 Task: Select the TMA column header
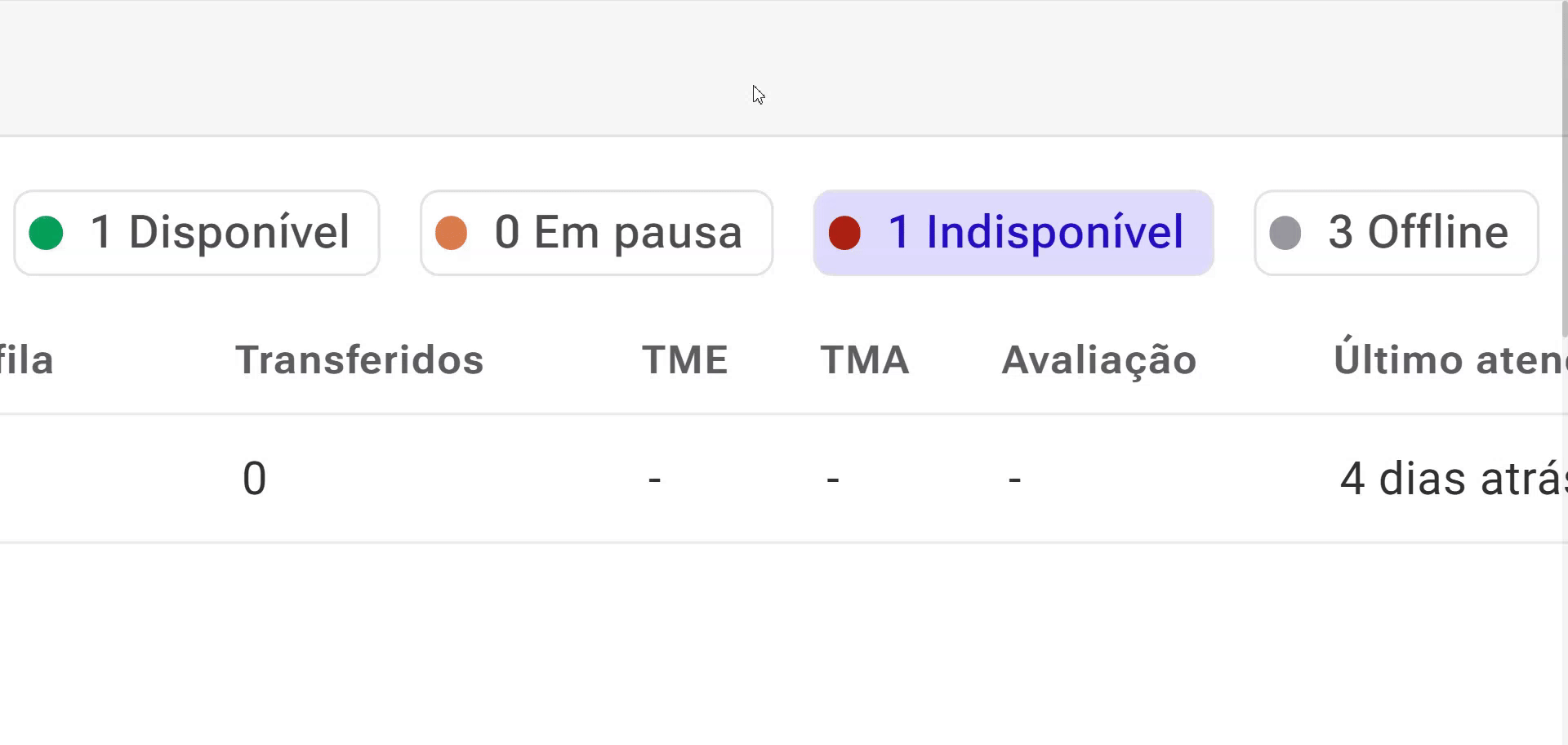point(865,360)
